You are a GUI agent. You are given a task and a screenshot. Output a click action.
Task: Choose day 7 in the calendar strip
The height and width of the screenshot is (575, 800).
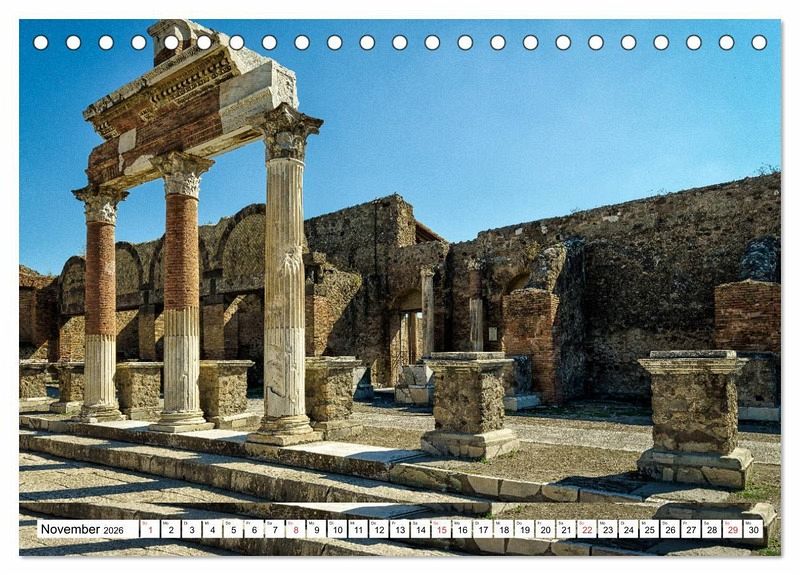(275, 529)
